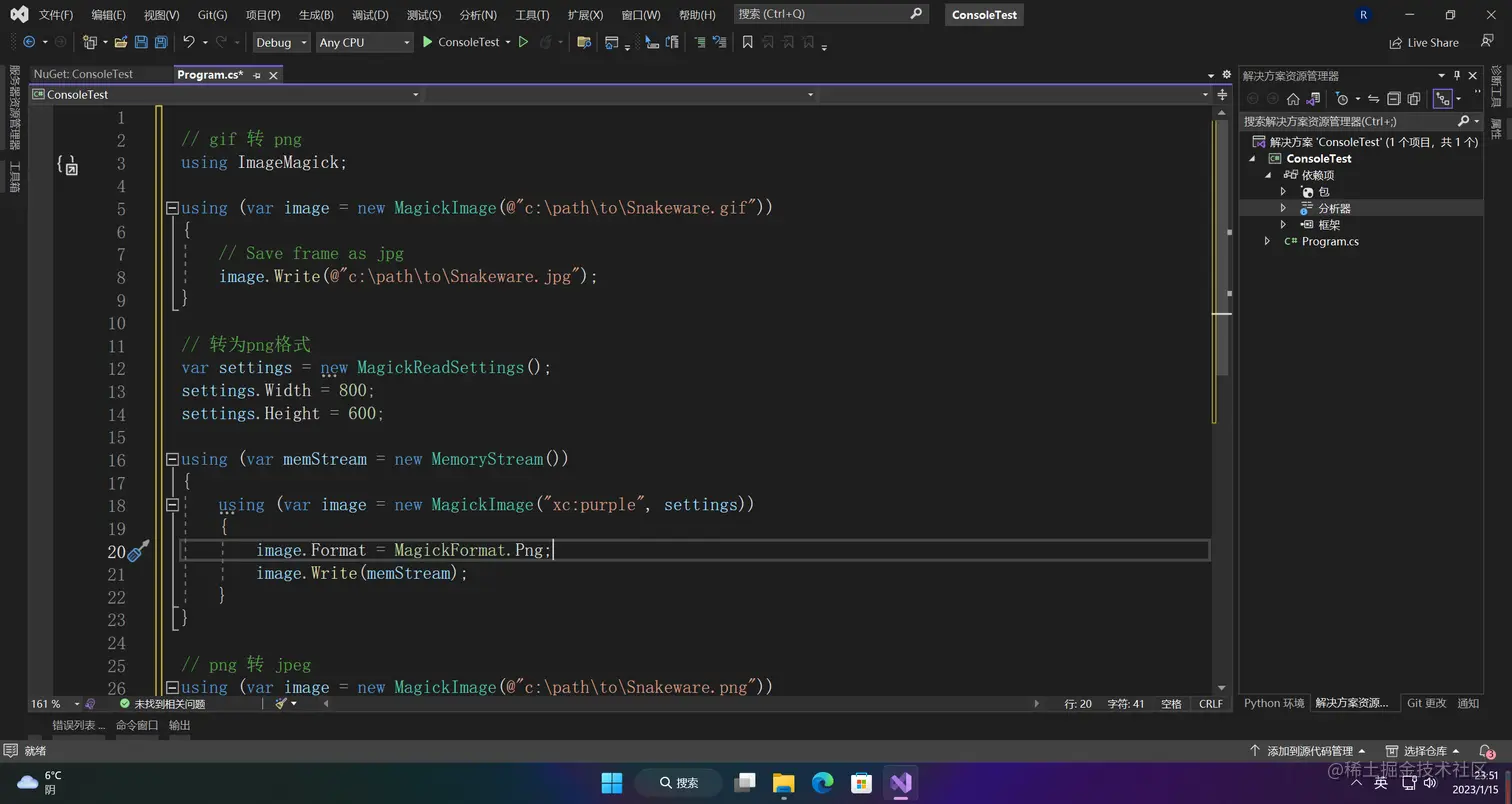Screen dimensions: 1512x804
Task: Undo the last edit with undo arrow
Action: click(188, 42)
